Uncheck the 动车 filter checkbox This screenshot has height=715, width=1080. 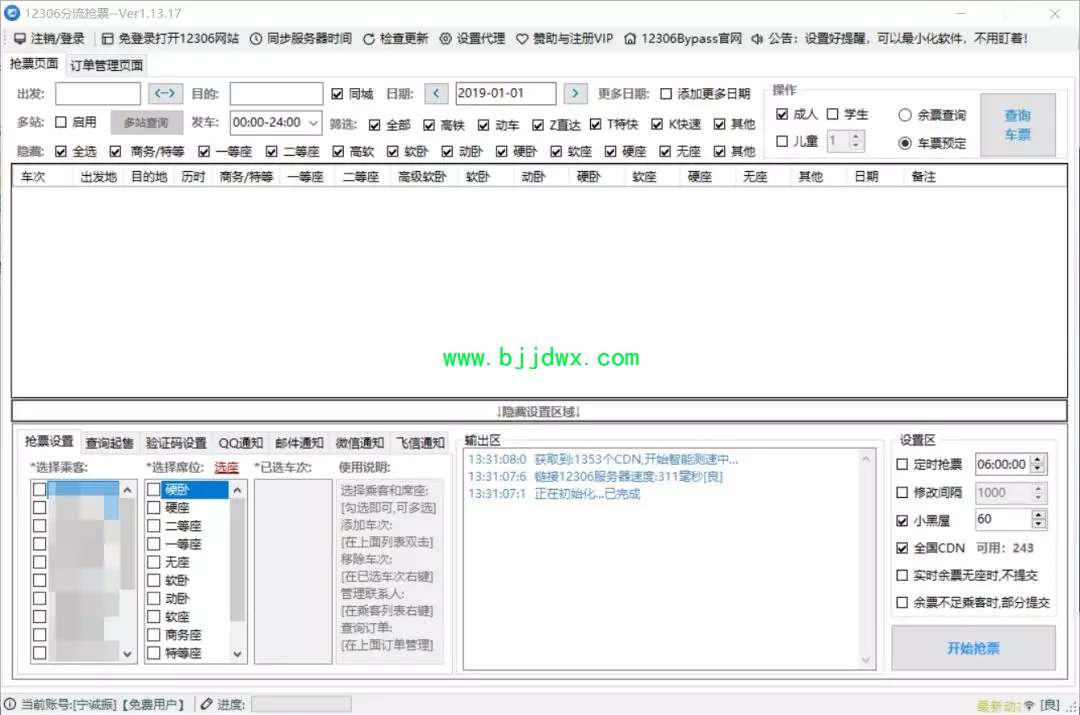pyautogui.click(x=484, y=125)
